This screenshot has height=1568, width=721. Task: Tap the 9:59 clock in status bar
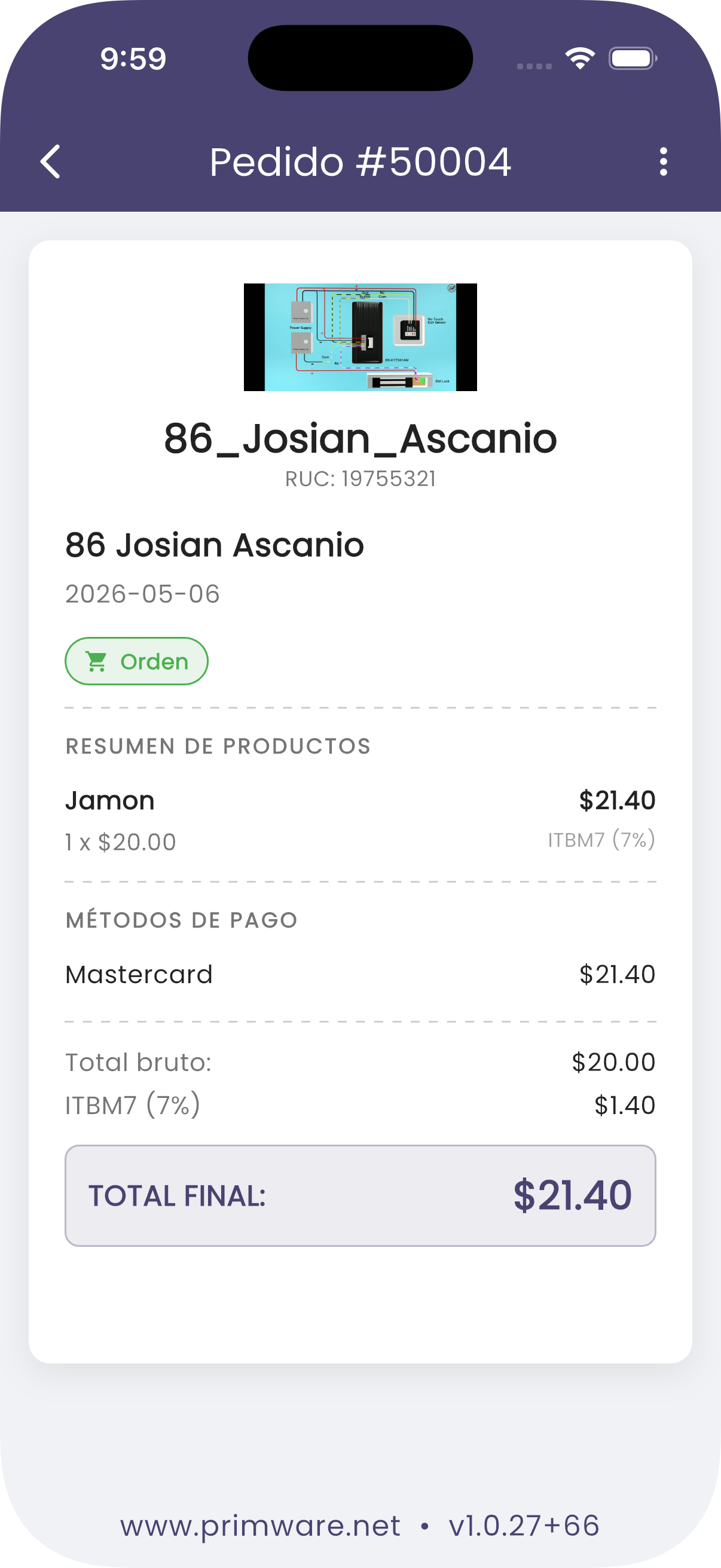pos(133,59)
